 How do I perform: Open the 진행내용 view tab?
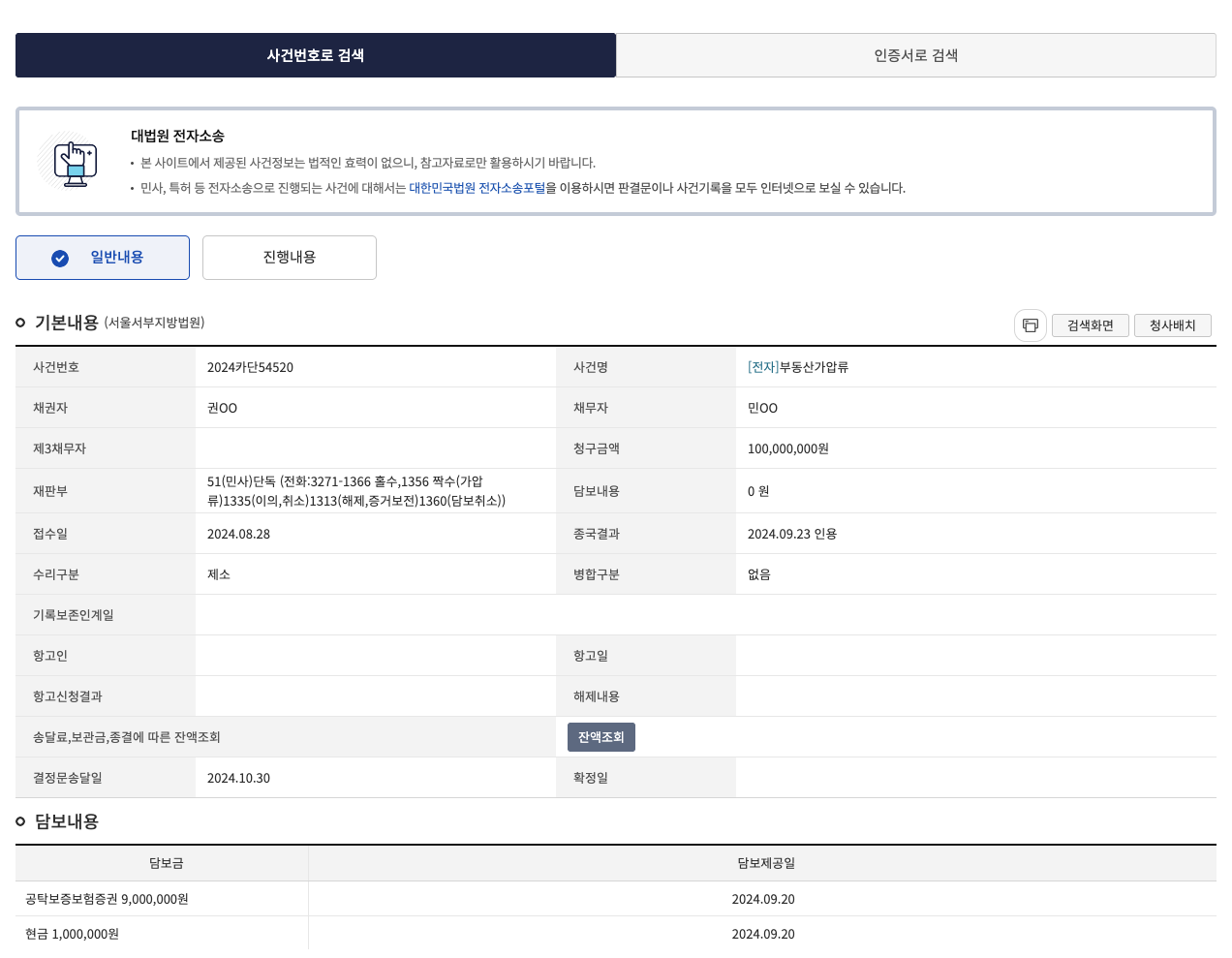(290, 258)
